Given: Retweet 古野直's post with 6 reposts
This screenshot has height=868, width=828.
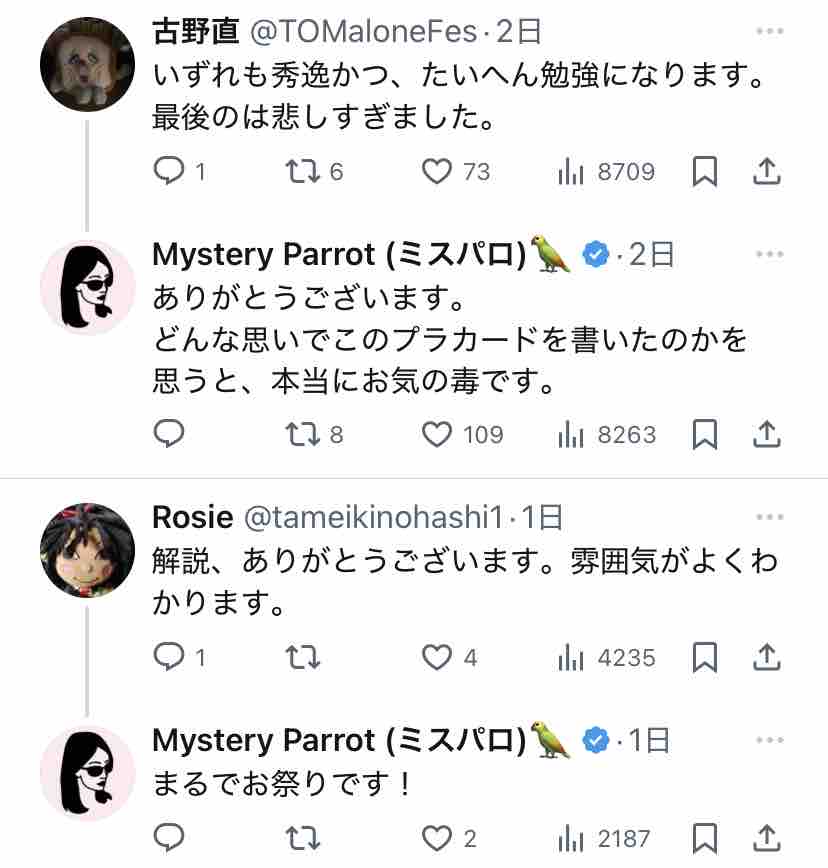Looking at the screenshot, I should click(x=300, y=172).
